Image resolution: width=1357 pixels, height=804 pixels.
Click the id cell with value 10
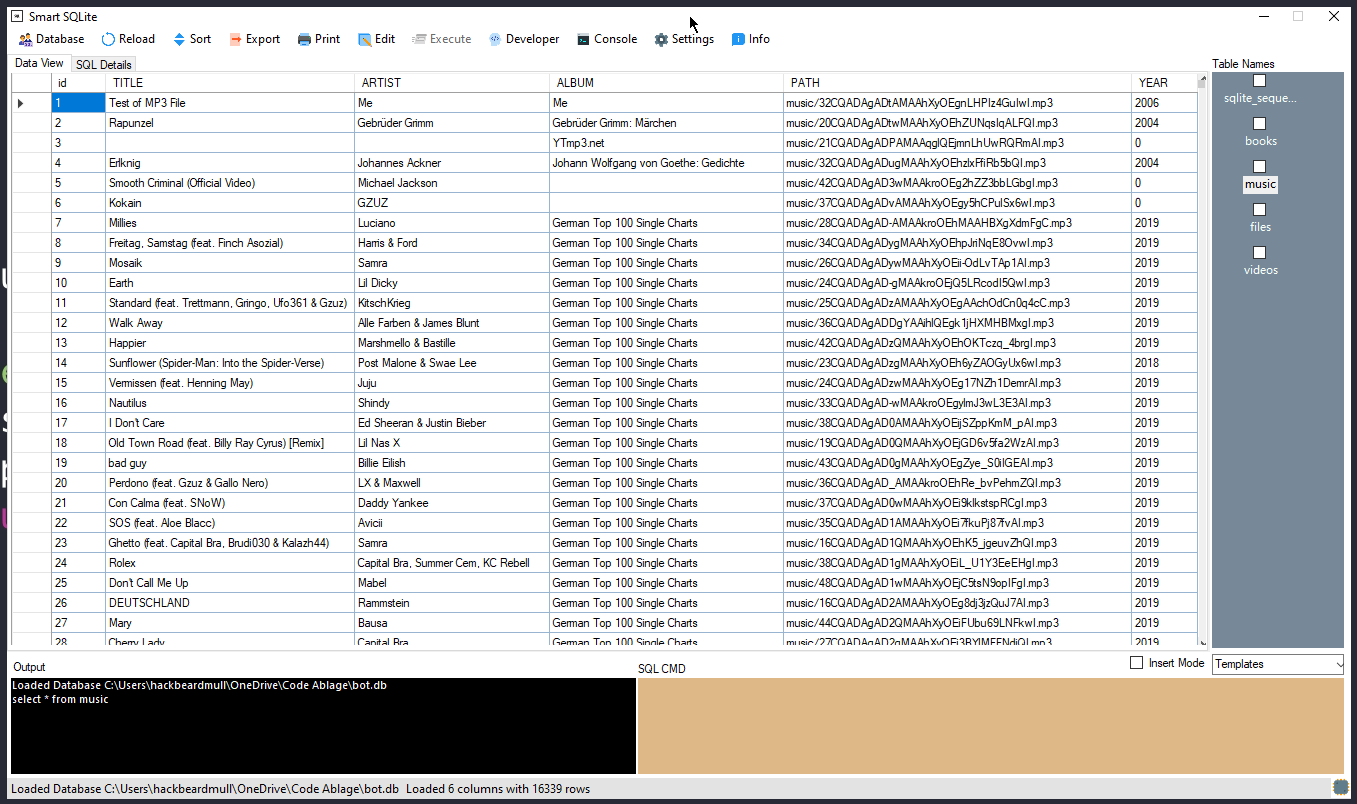click(78, 283)
